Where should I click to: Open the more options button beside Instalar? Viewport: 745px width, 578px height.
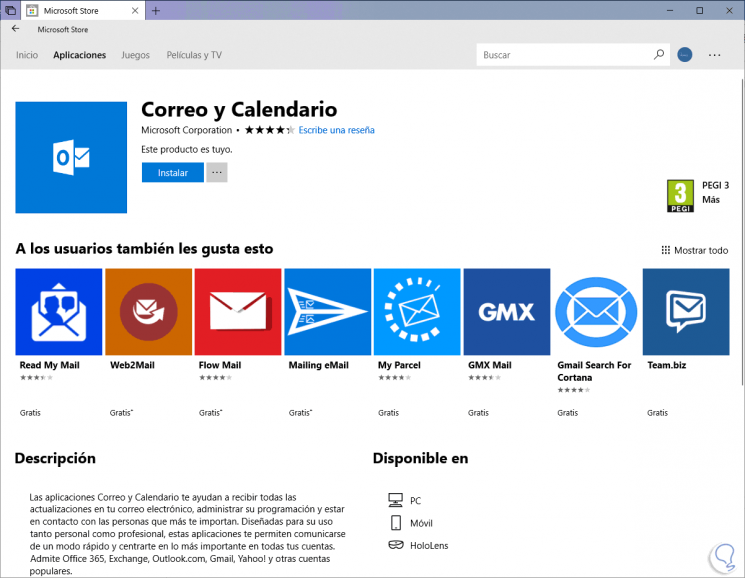(217, 172)
